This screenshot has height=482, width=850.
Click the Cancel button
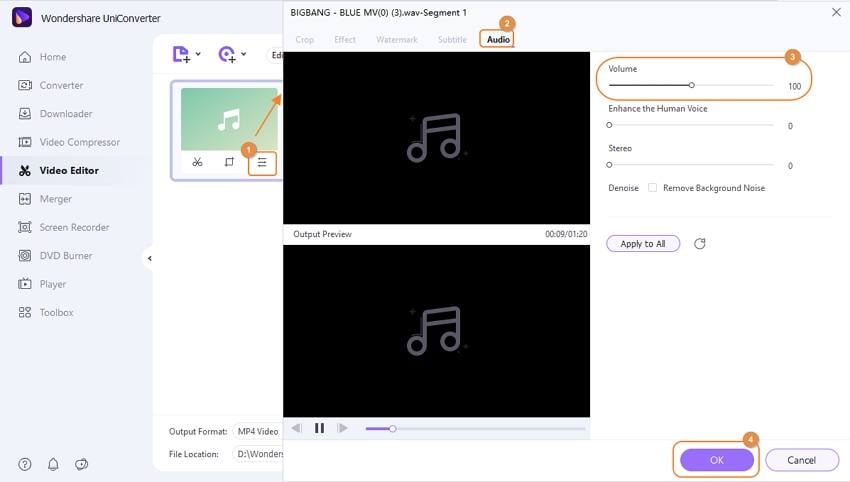point(802,460)
